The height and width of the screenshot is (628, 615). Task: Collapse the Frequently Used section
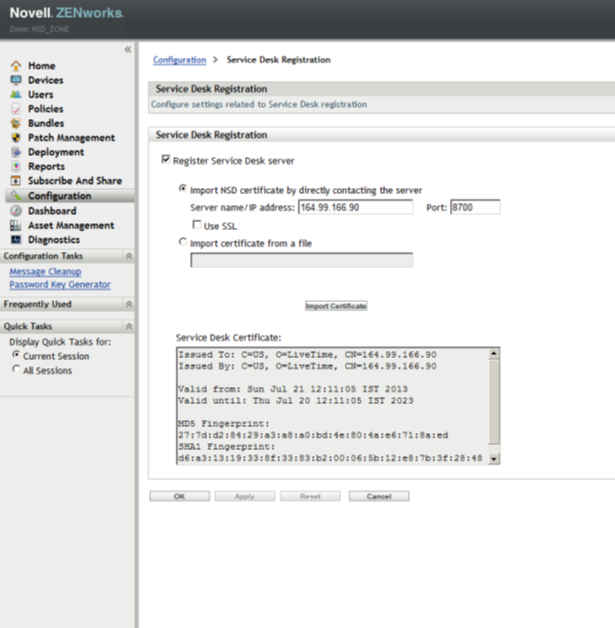point(129,304)
